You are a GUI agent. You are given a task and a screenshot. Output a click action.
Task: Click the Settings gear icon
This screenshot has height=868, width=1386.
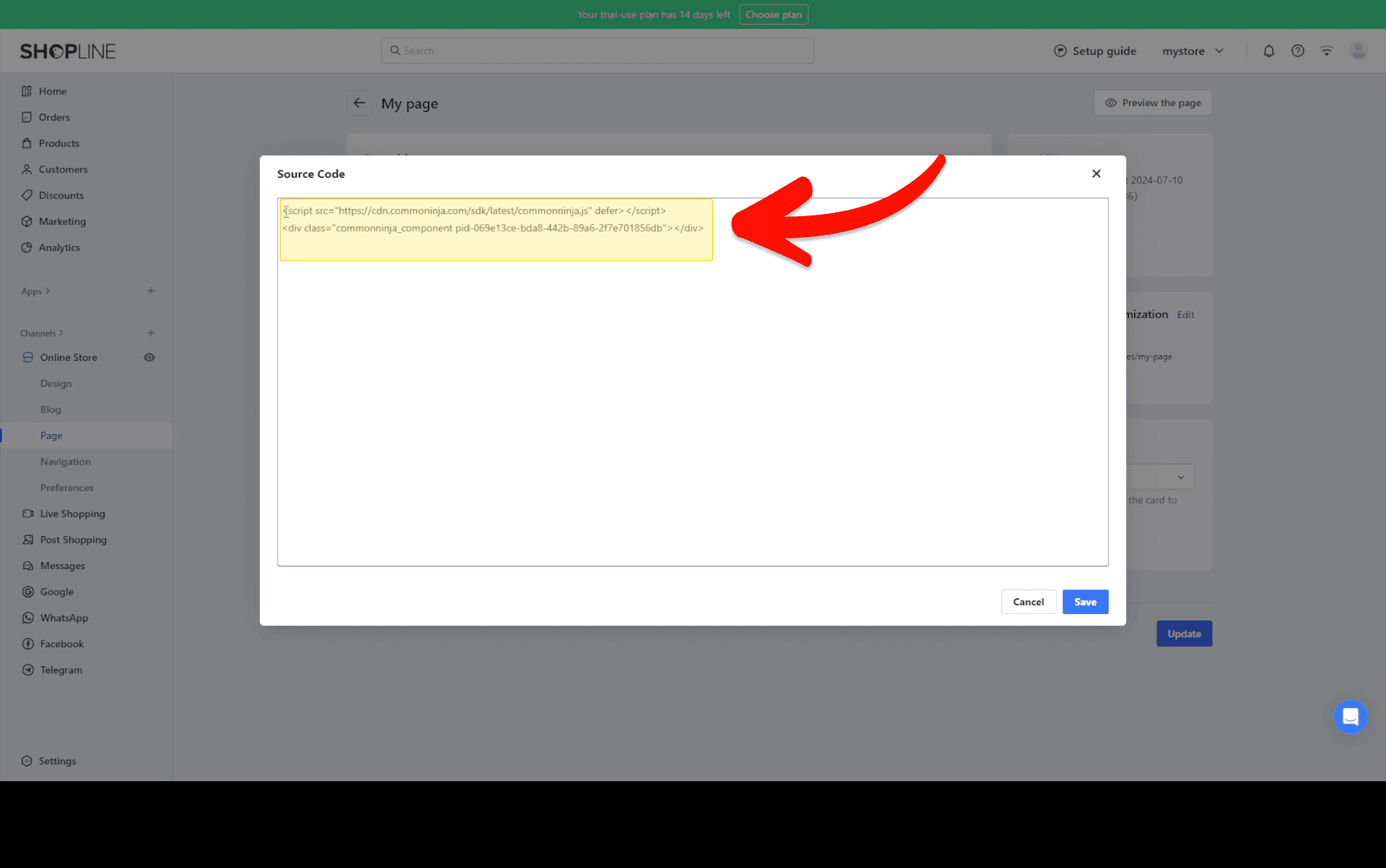pos(27,761)
